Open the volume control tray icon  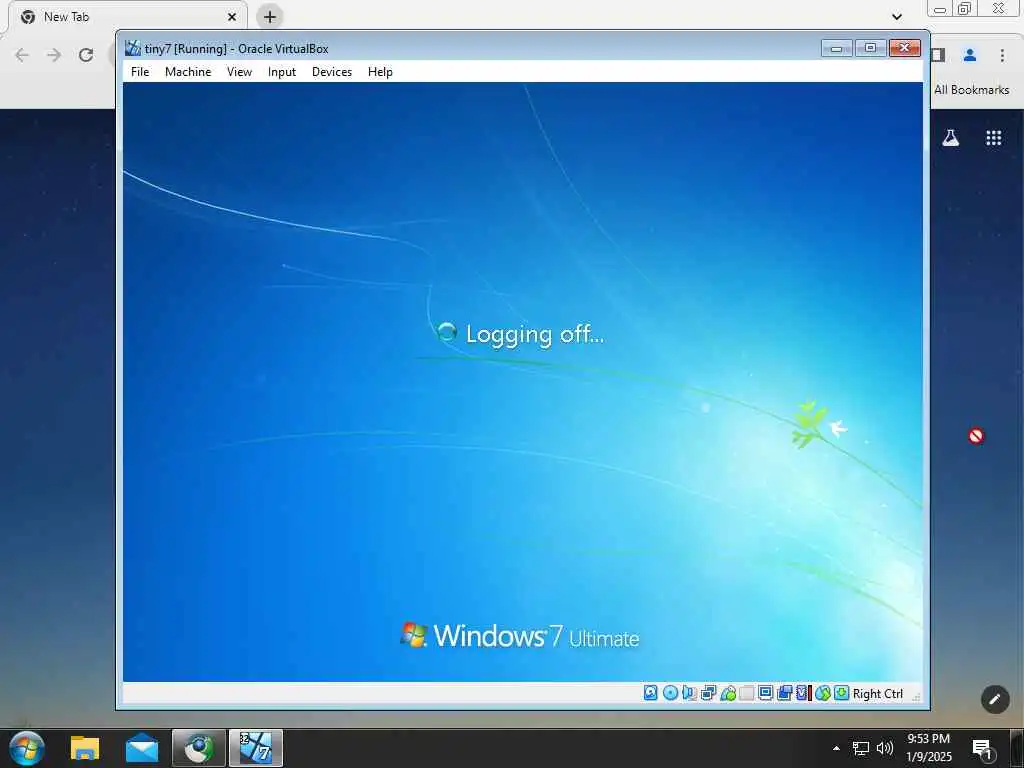885,748
